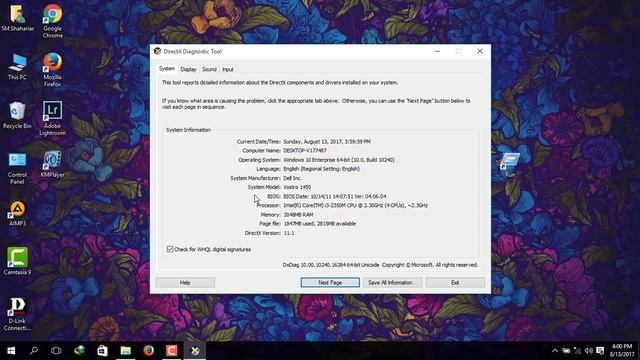
Task: Click the battery status tray icon
Action: pyautogui.click(x=566, y=351)
